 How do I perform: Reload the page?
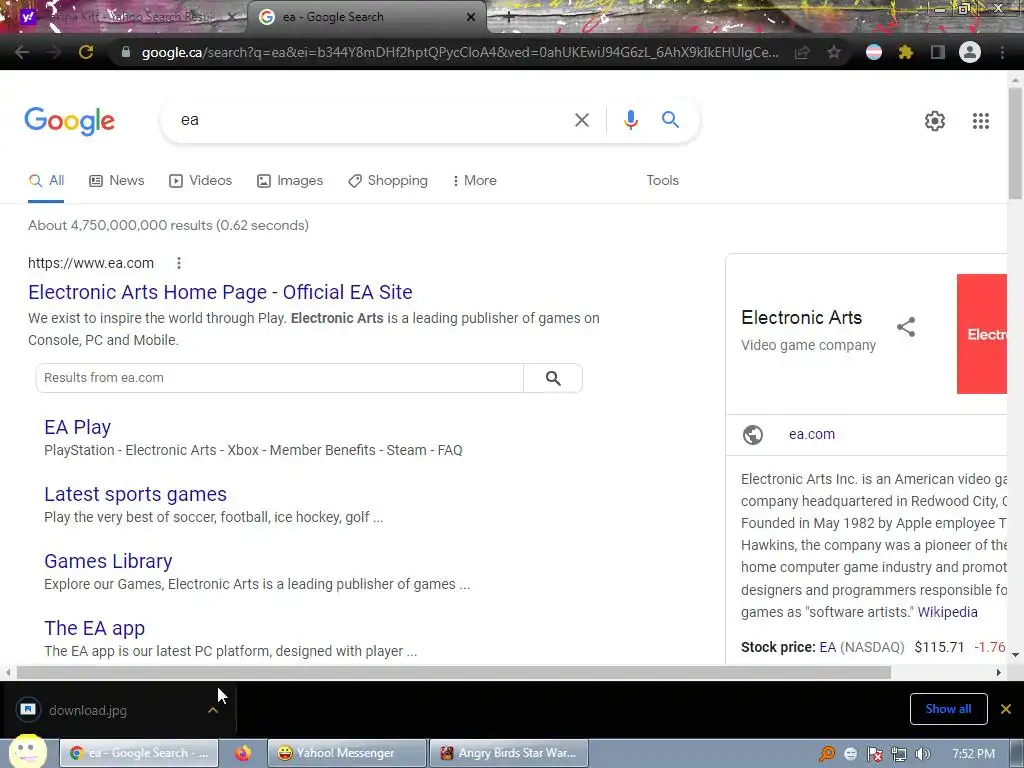(x=86, y=52)
